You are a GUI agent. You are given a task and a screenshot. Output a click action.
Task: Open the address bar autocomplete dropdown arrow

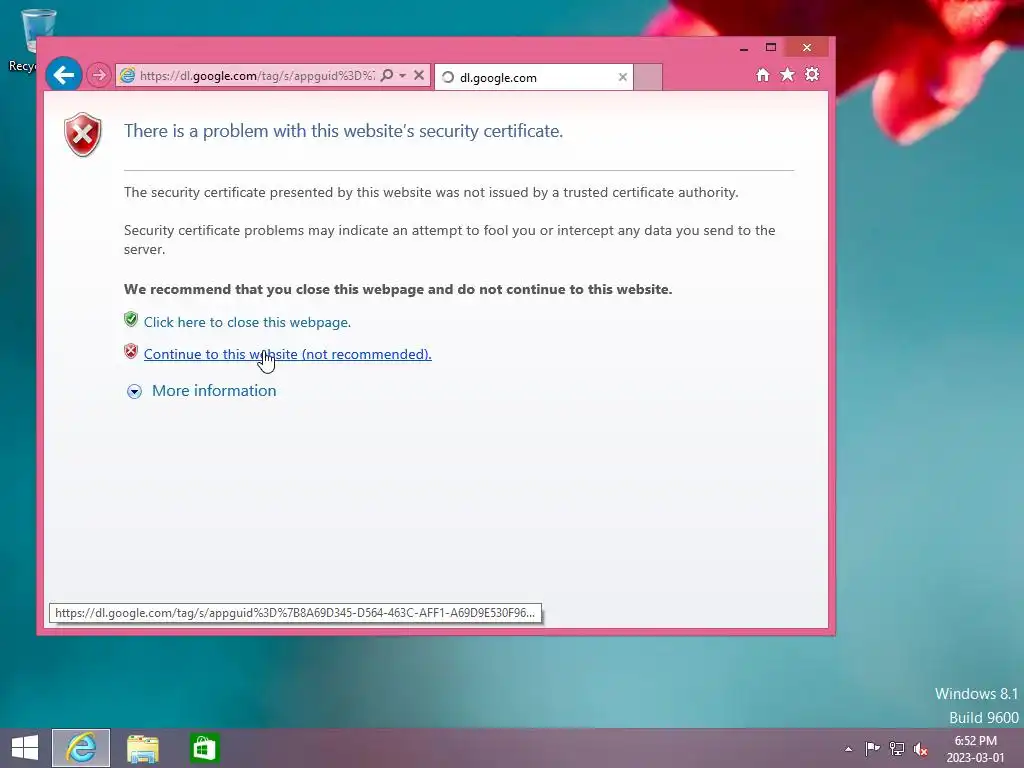click(402, 76)
